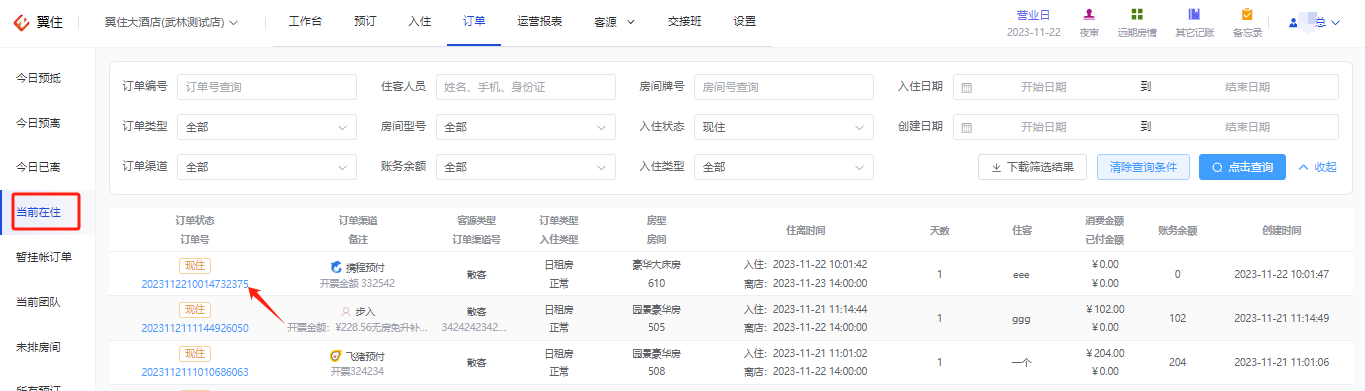Select 当前团队 in sidebar

pyautogui.click(x=38, y=302)
